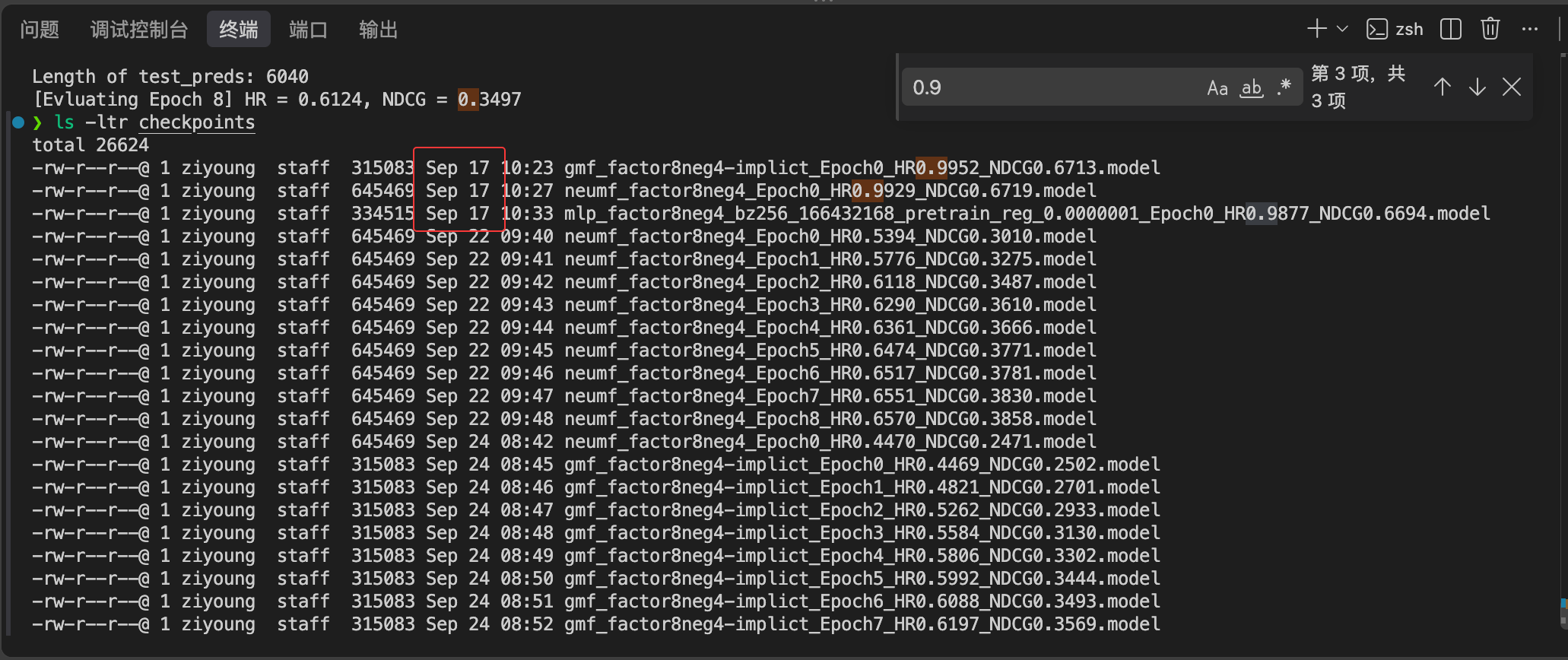Viewport: 1568px width, 660px height.
Task: Click the terminal vertical scrollbar
Action: (1563, 342)
